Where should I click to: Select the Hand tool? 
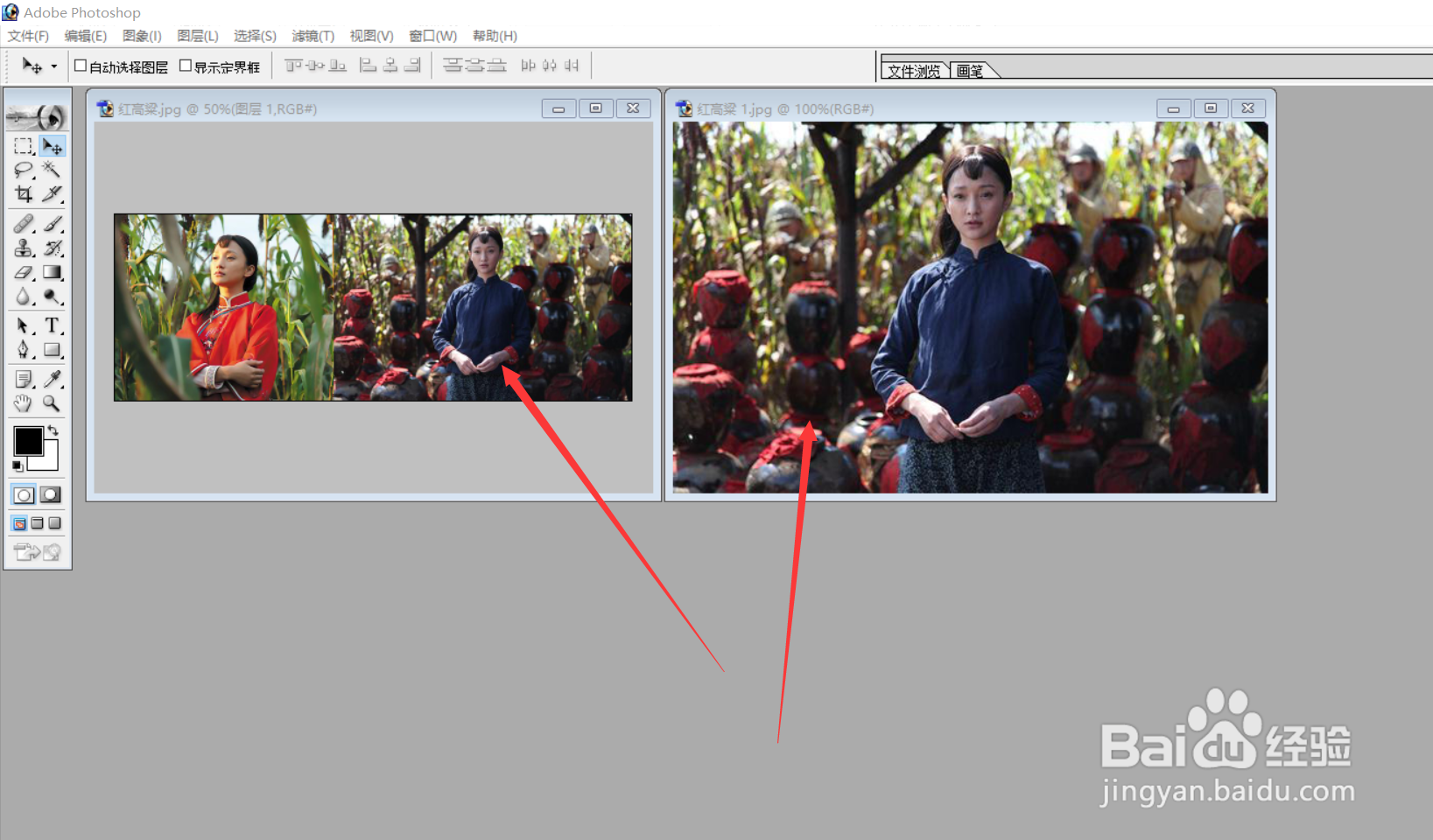click(24, 403)
